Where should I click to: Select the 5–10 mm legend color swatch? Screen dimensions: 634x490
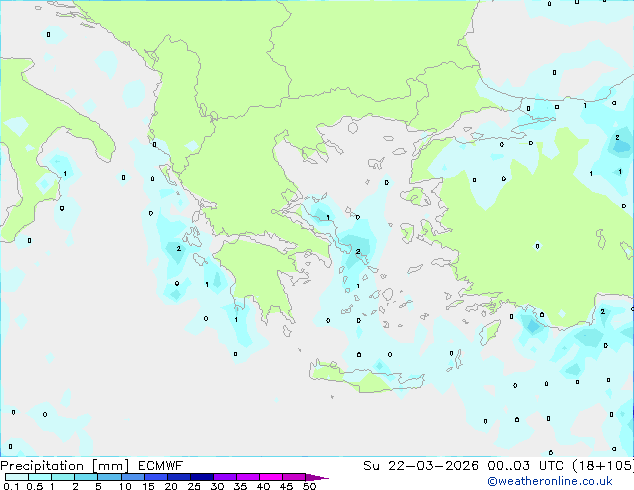click(x=110, y=477)
